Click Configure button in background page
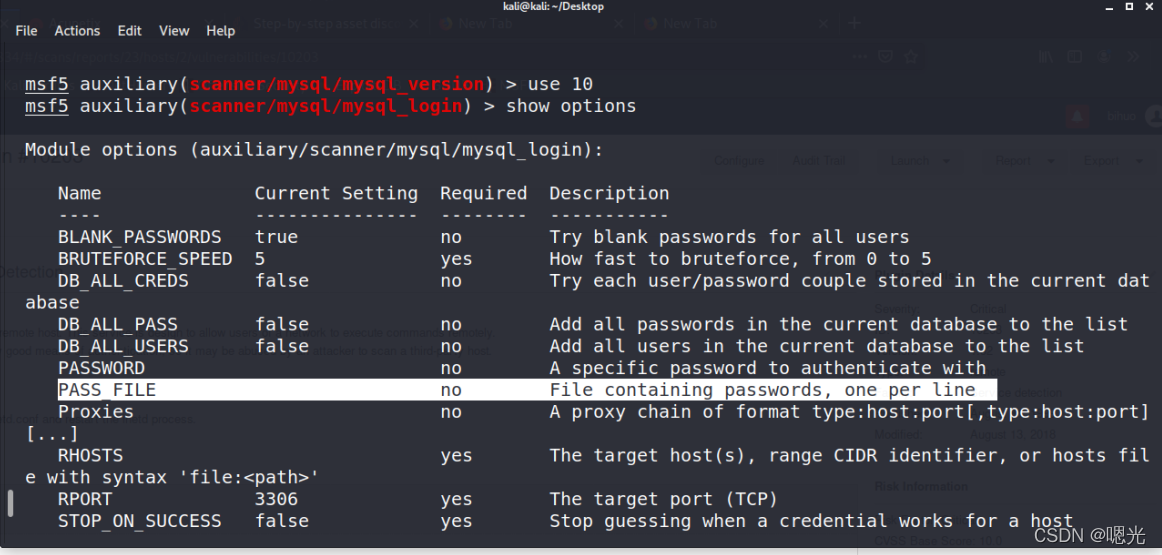The height and width of the screenshot is (555, 1162). tap(738, 161)
